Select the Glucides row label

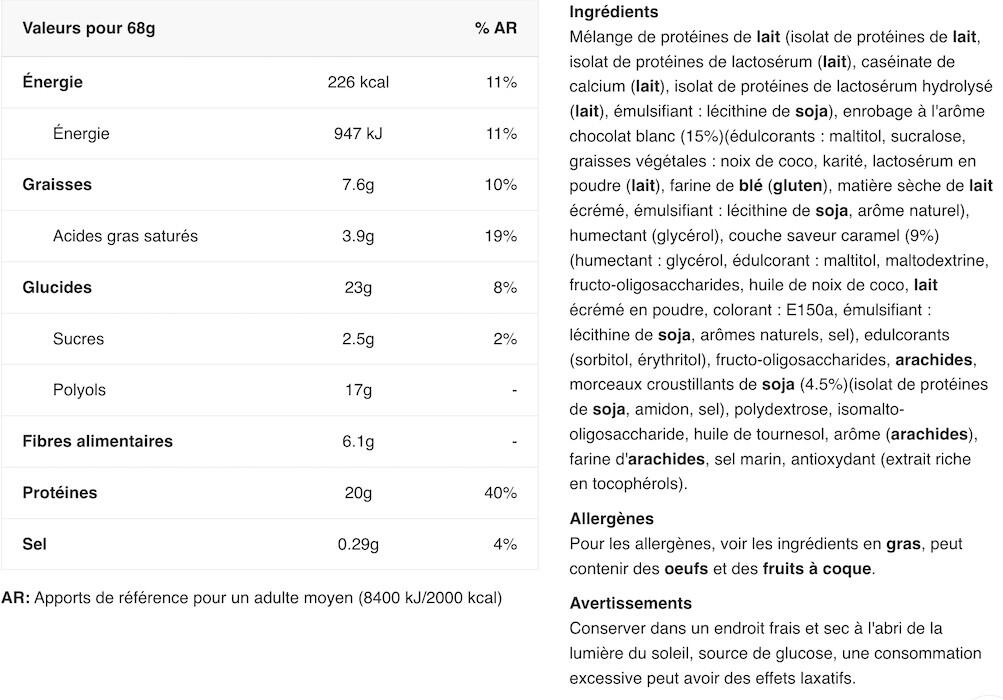57,287
